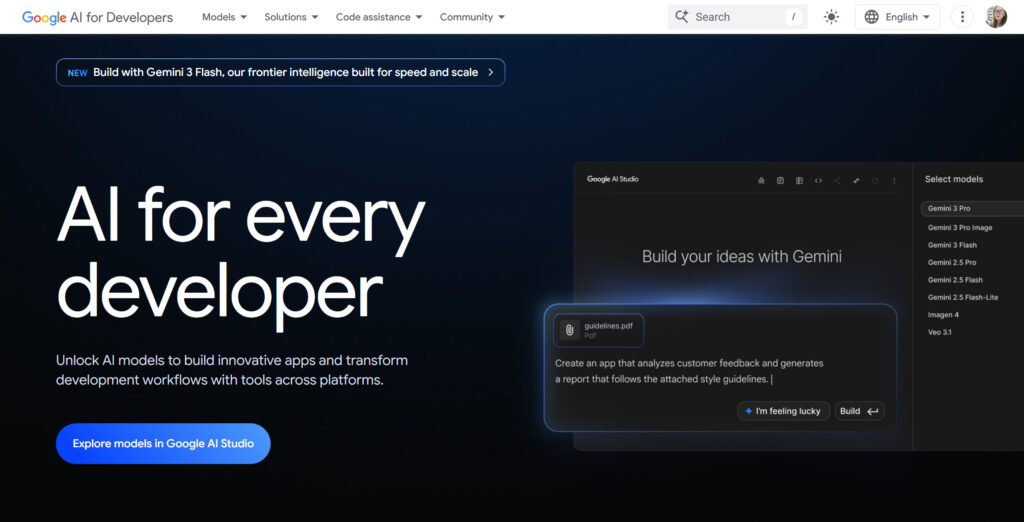Viewport: 1024px width, 522px height.
Task: Click the vertical dots menu in AI Studio toolbar
Action: (x=894, y=180)
